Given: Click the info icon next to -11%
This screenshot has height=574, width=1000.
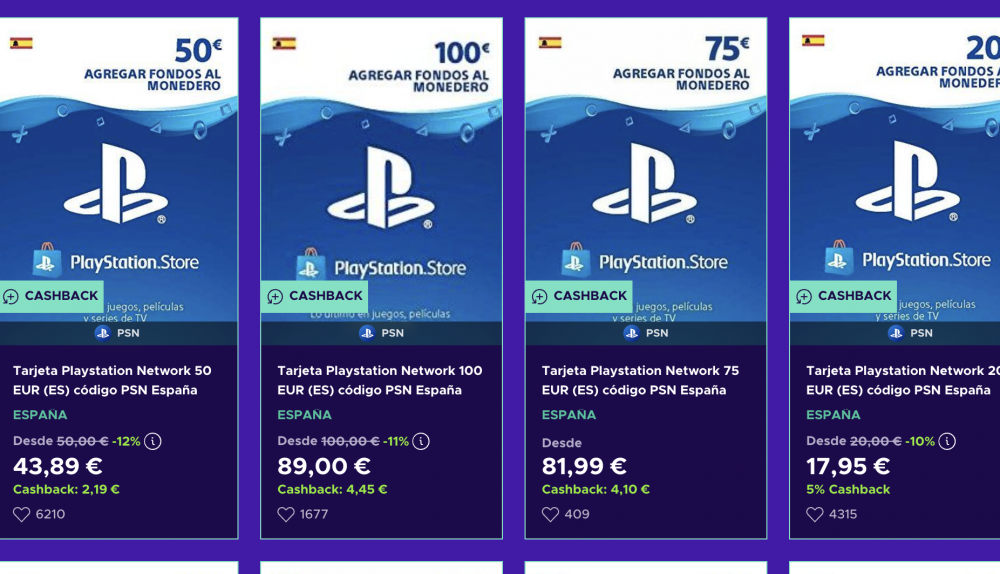Looking at the screenshot, I should (421, 441).
